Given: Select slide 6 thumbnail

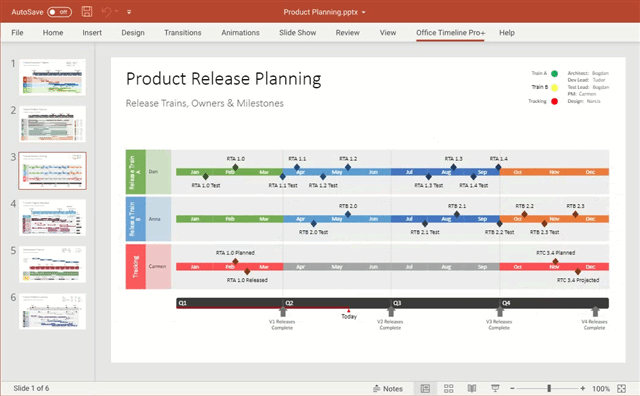Looking at the screenshot, I should [x=52, y=311].
